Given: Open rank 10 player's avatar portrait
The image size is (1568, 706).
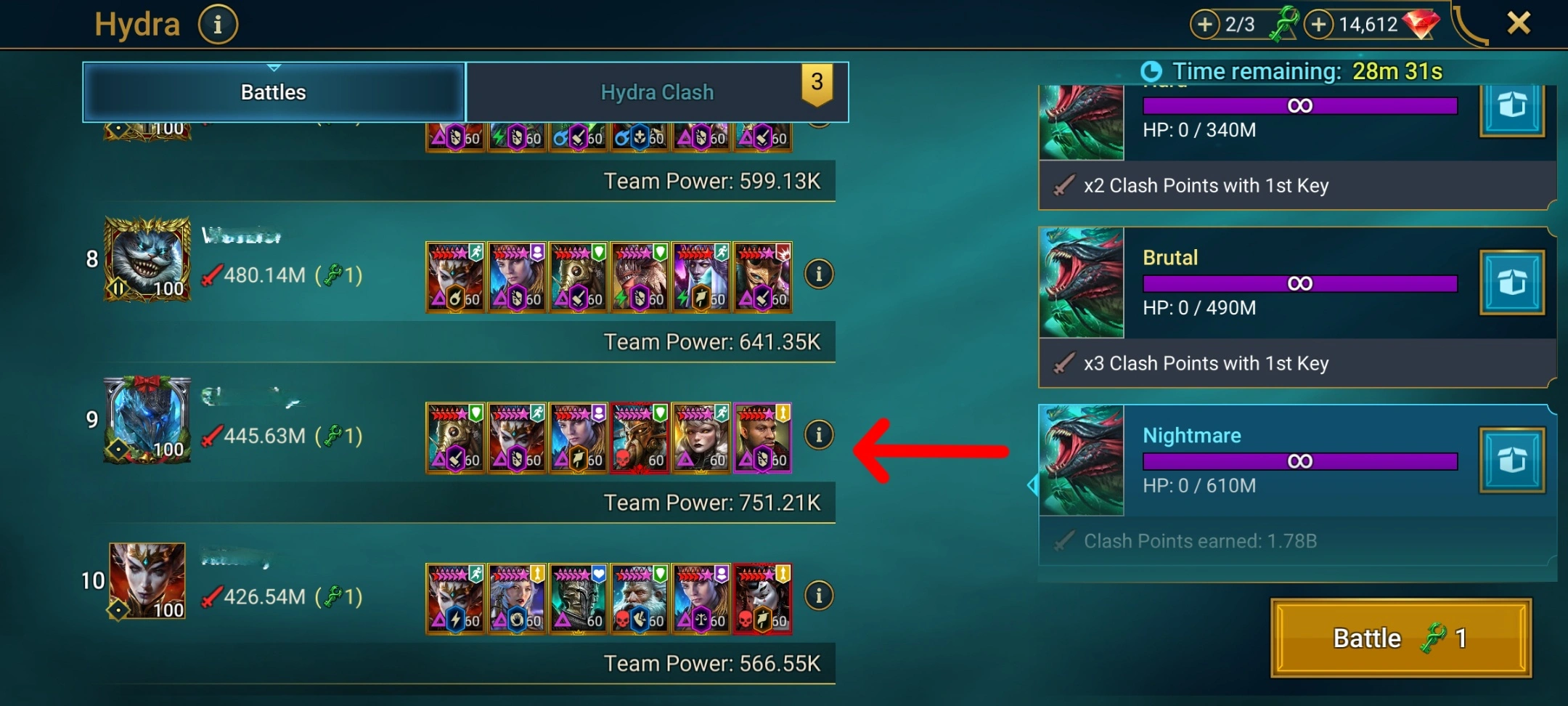Looking at the screenshot, I should 147,581.
